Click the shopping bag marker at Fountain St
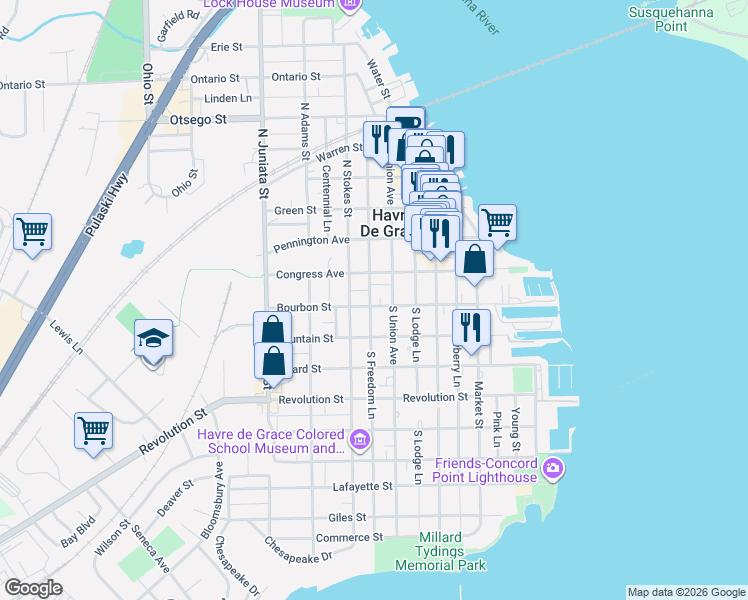 tap(272, 328)
